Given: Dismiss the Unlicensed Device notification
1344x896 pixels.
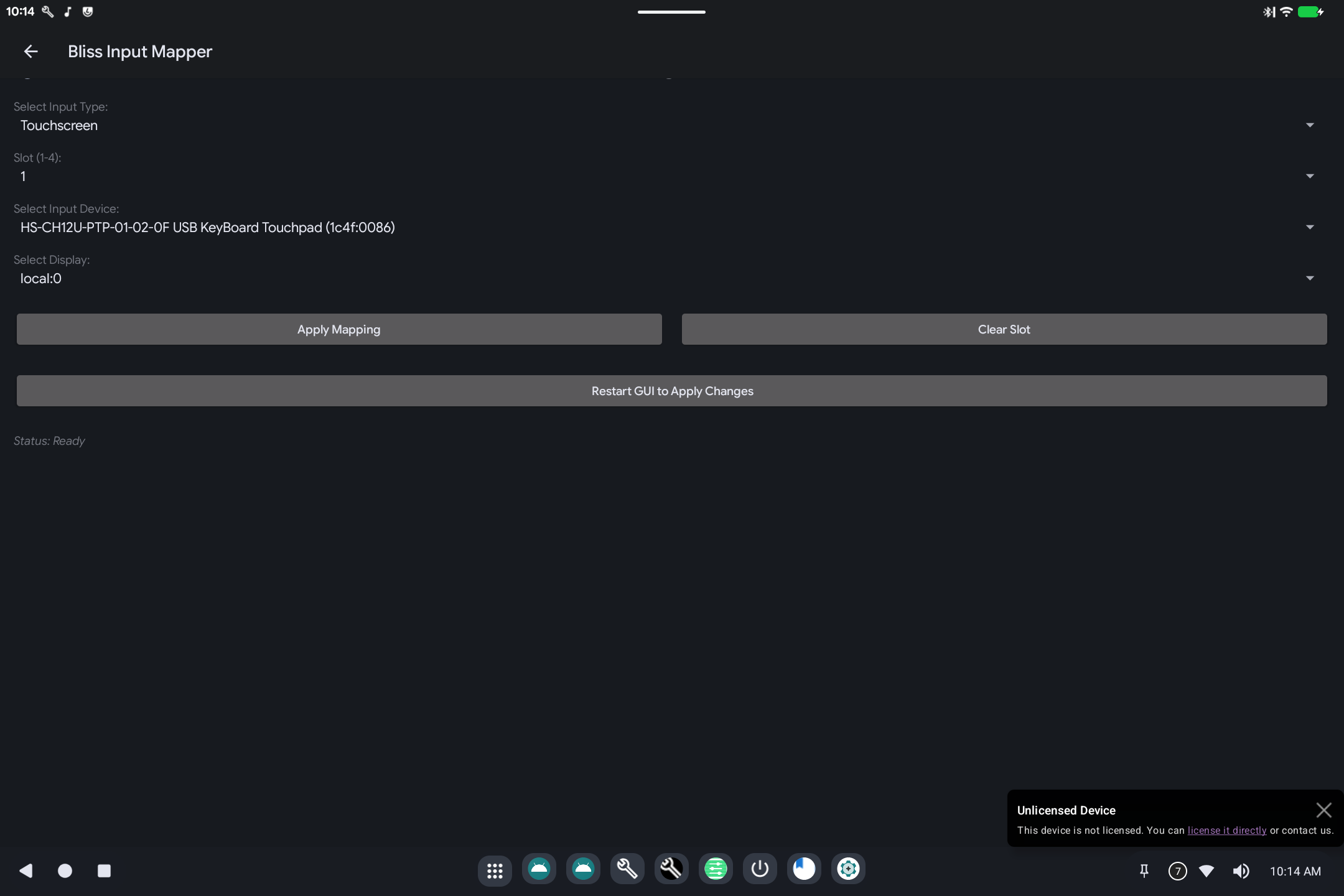Looking at the screenshot, I should pos(1323,810).
